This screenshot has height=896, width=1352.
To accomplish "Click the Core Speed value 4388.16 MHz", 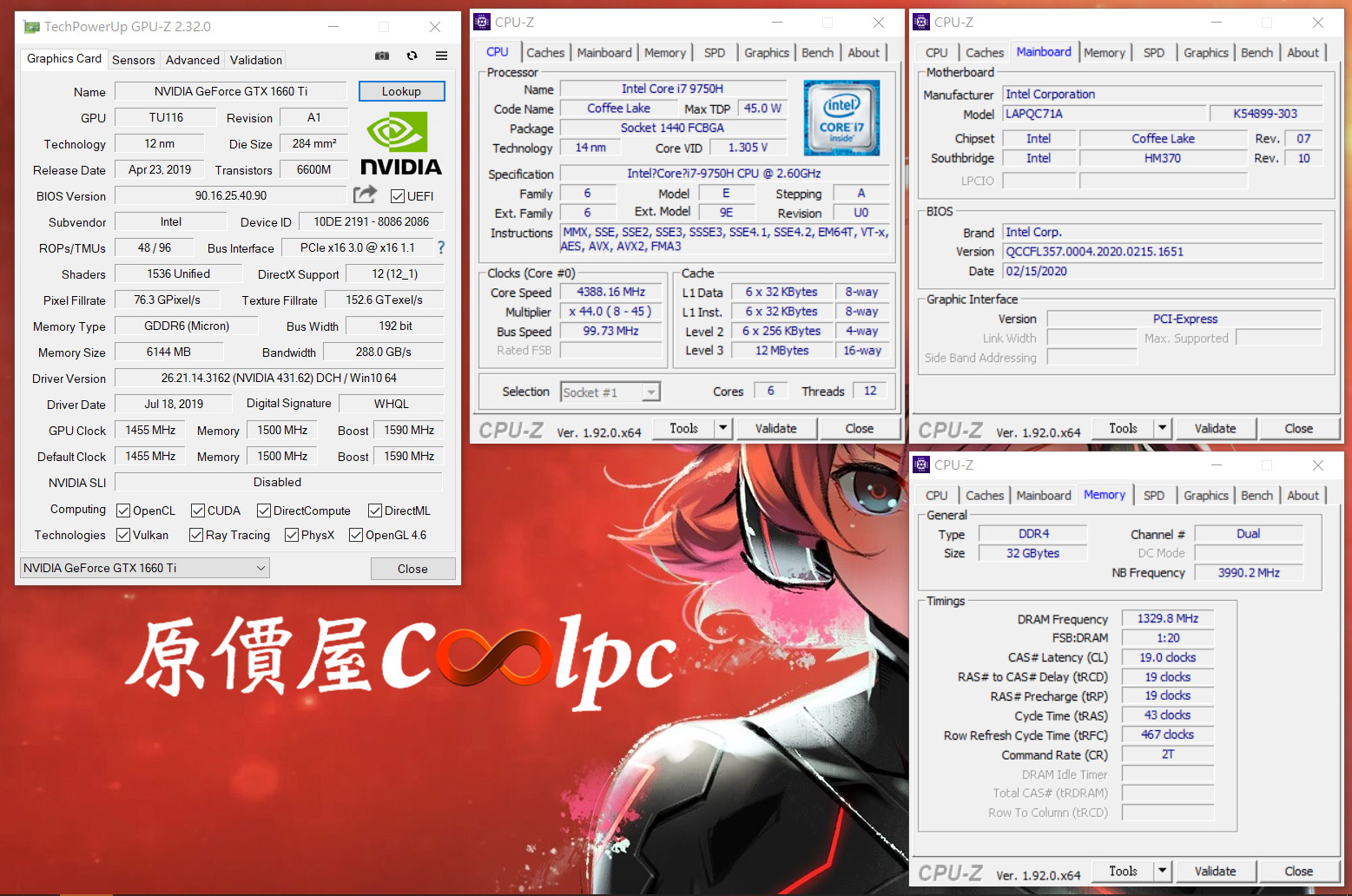I will (x=610, y=292).
